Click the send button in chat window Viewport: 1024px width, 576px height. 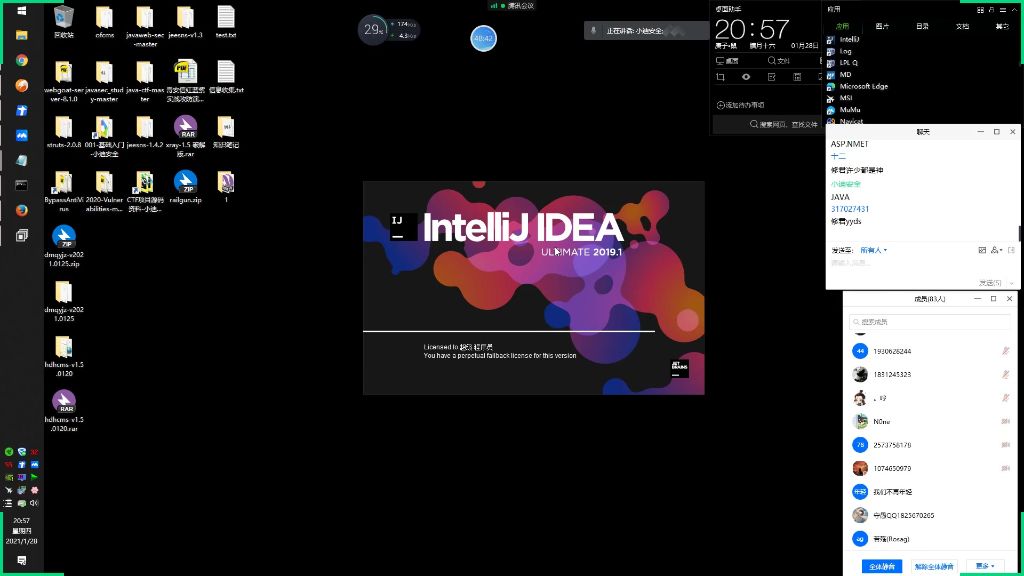[989, 283]
